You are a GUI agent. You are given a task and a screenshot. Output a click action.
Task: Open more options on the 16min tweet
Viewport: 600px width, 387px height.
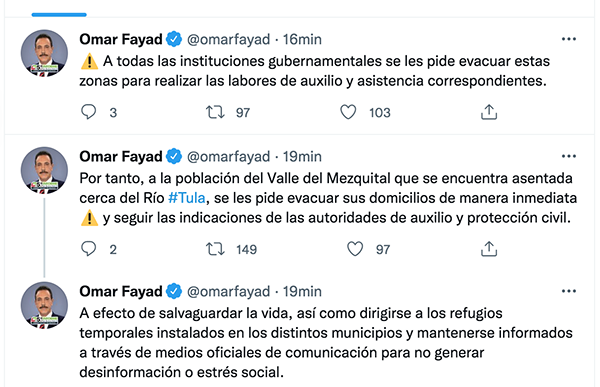569,39
